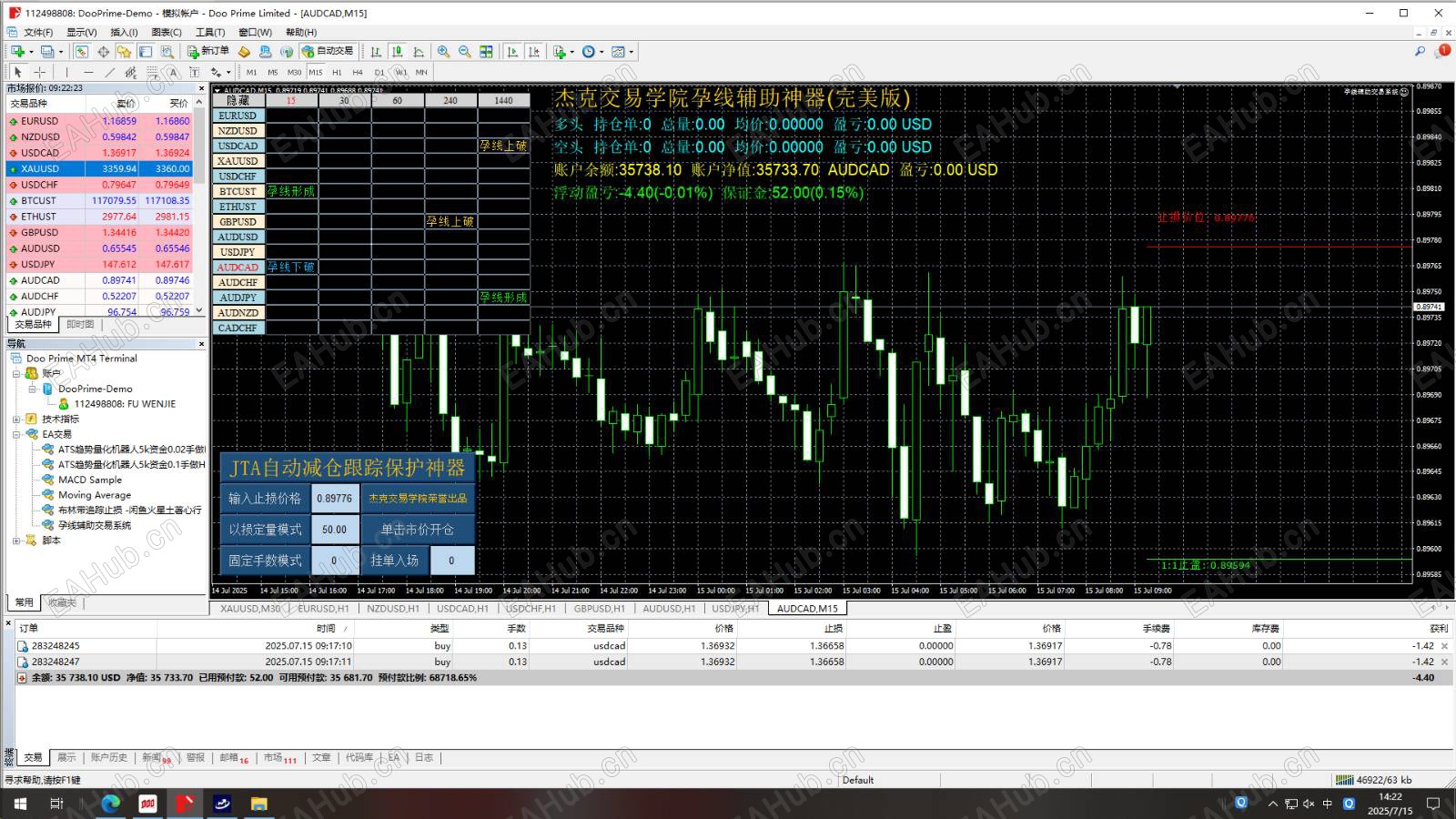Open the 图表(C) menu
1456x819 pixels.
click(x=167, y=32)
